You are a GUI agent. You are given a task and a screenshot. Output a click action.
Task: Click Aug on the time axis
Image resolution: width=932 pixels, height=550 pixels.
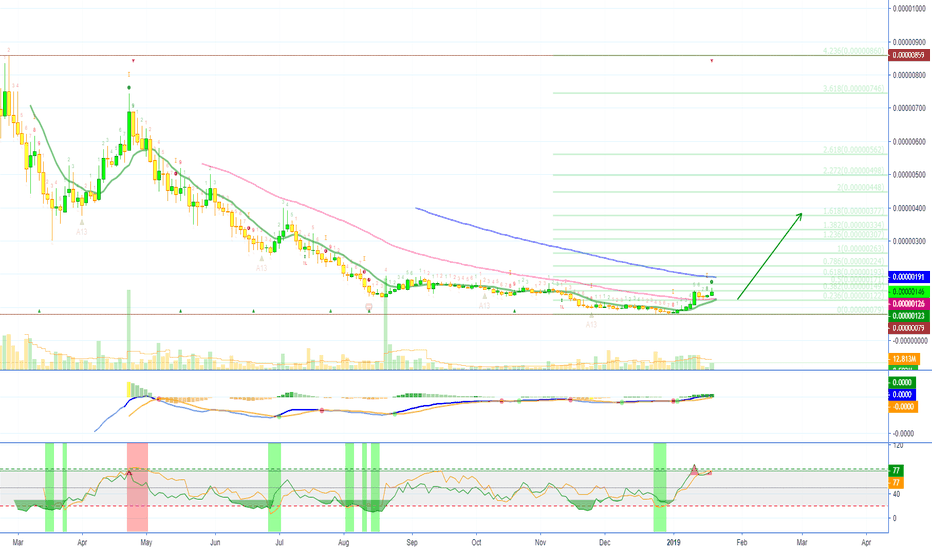click(343, 542)
